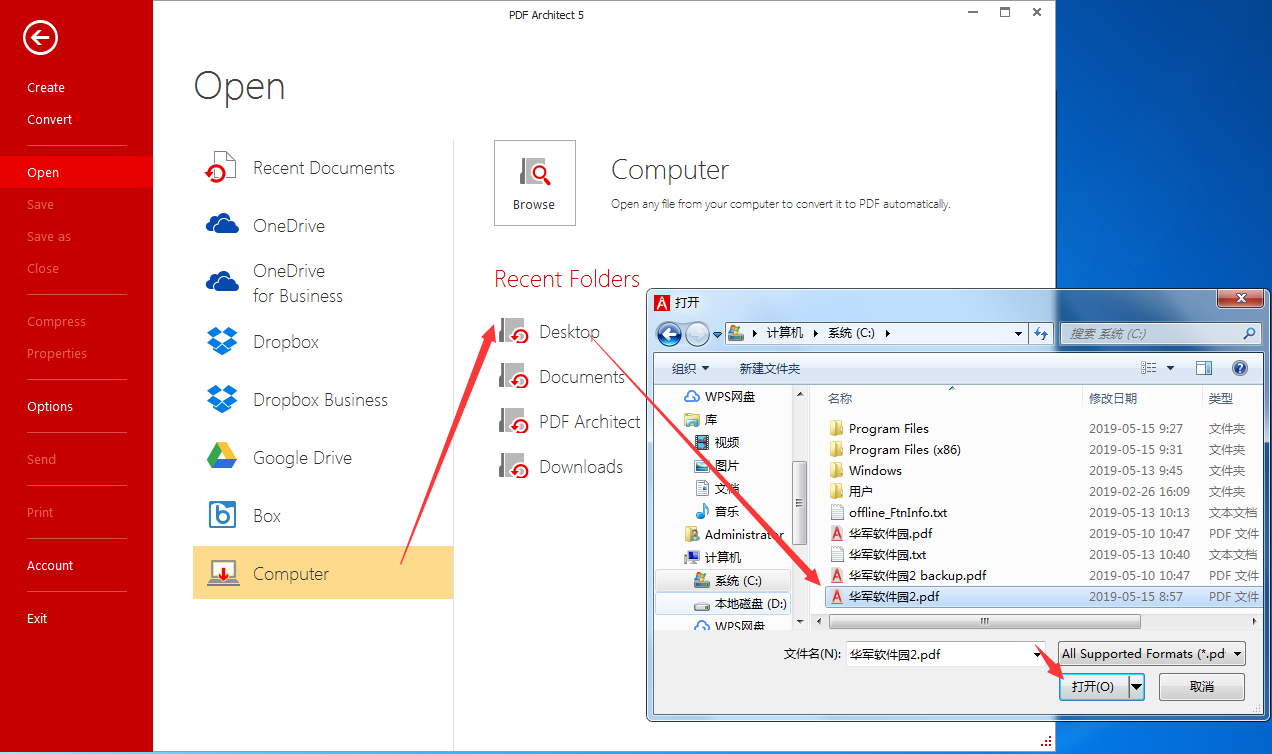Open the 组织 dropdown menu

[690, 368]
